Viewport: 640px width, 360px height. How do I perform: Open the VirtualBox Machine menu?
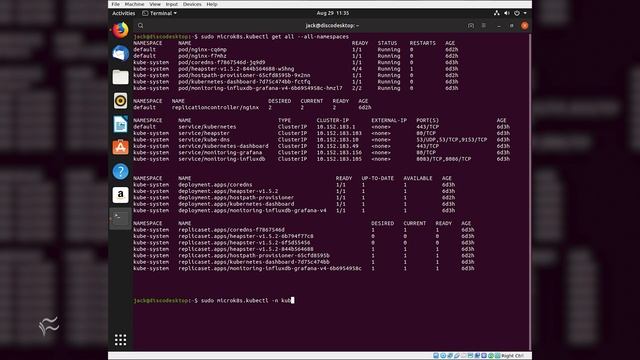tap(134, 4)
